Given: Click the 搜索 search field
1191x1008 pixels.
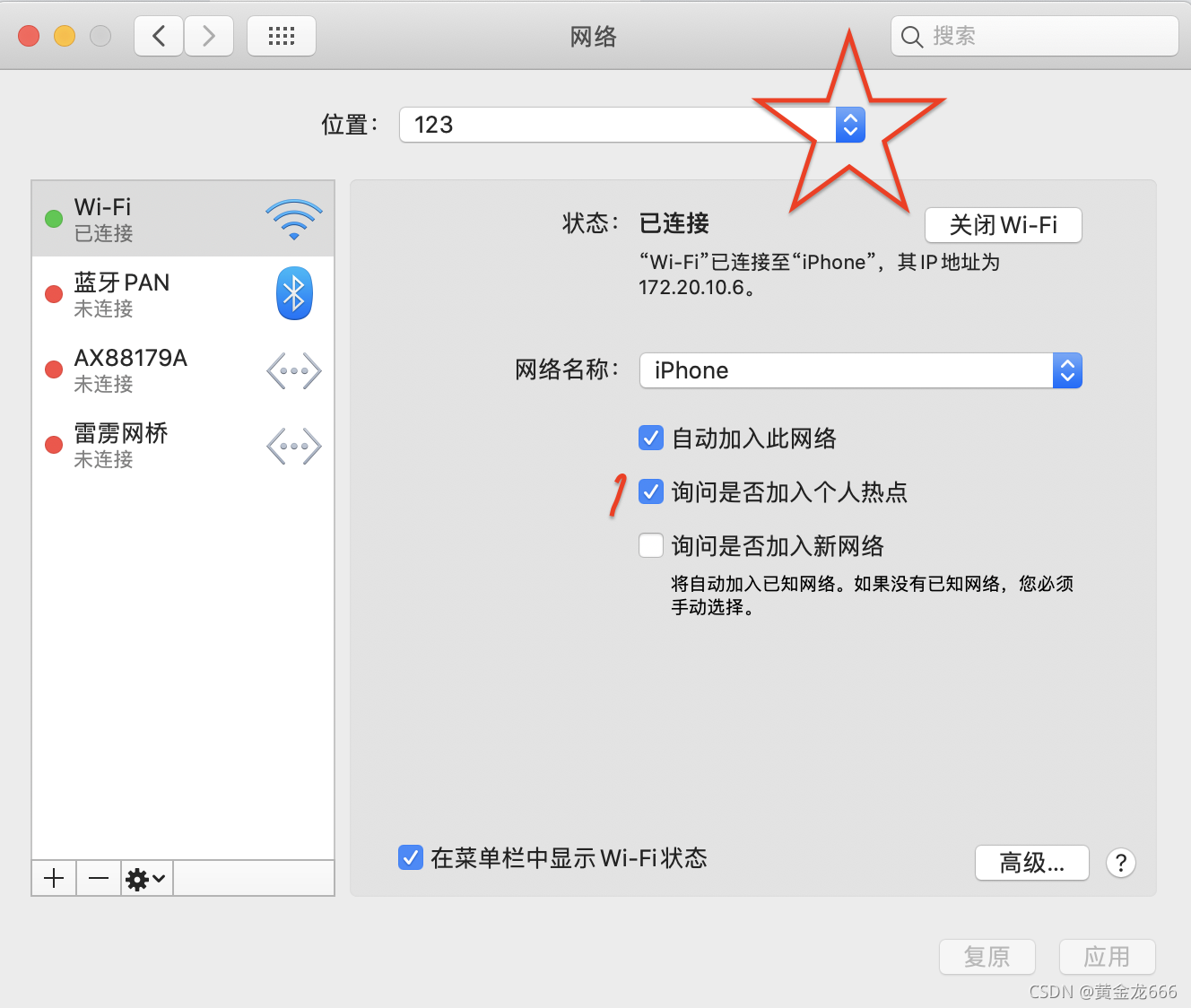Looking at the screenshot, I should point(1035,36).
